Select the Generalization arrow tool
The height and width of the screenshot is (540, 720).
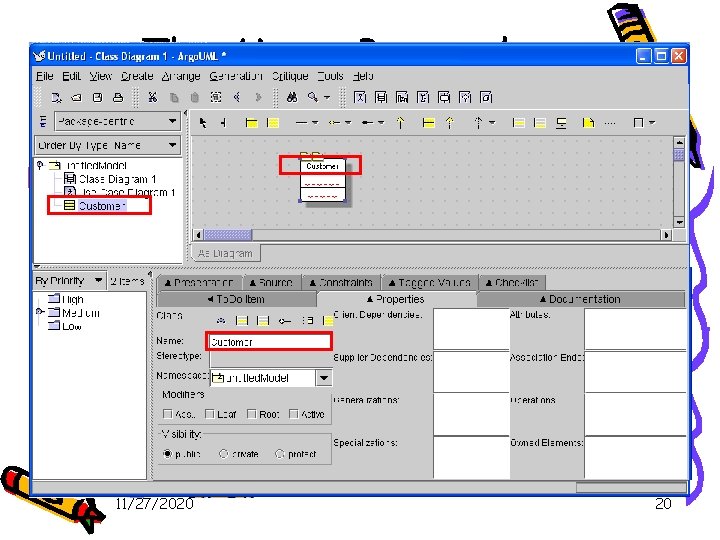pyautogui.click(x=400, y=123)
